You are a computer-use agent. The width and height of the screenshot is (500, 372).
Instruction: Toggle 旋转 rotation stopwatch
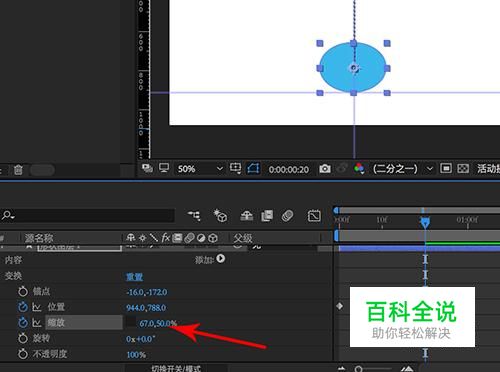23,338
